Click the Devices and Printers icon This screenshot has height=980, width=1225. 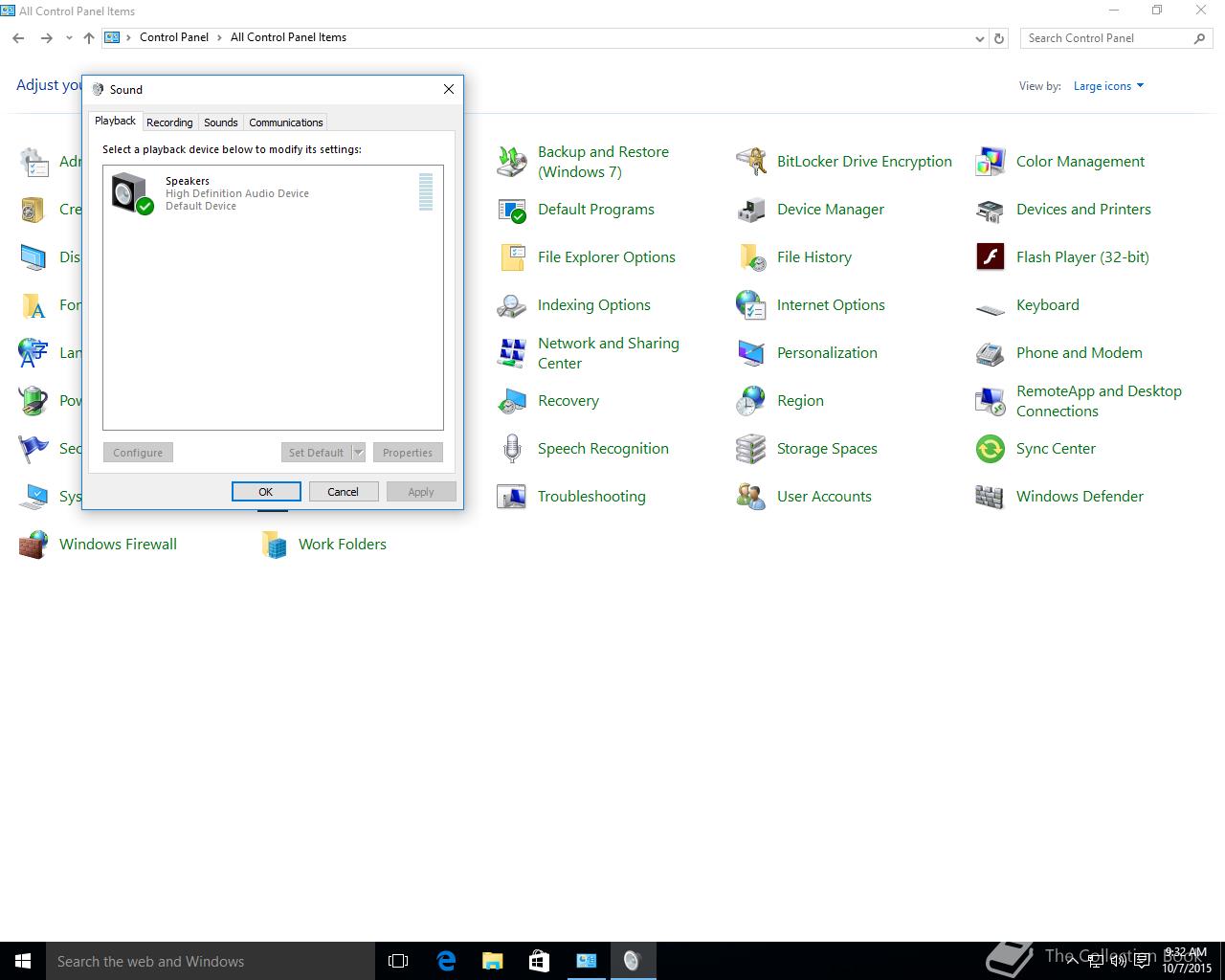click(991, 210)
